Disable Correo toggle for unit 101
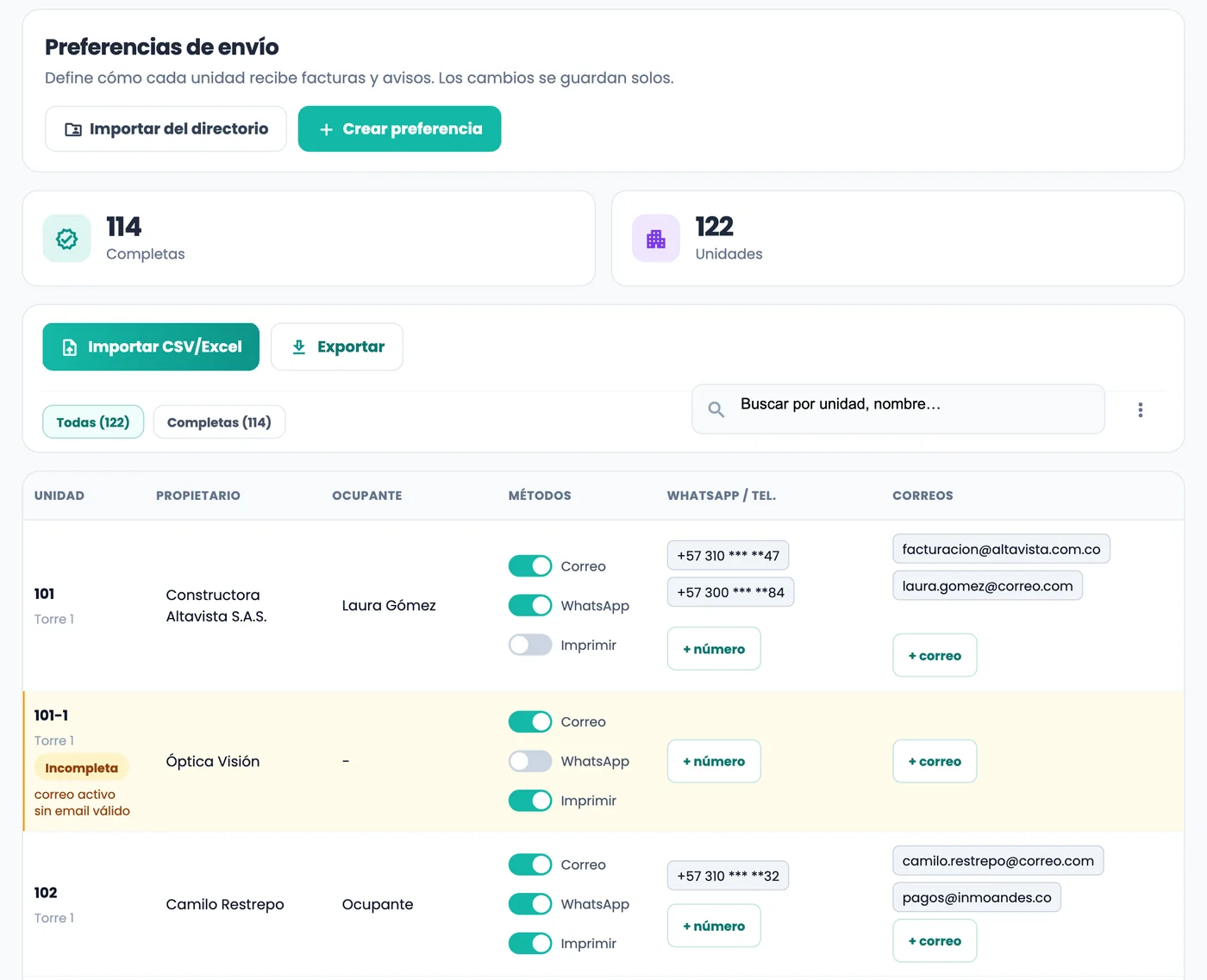 click(x=530, y=566)
